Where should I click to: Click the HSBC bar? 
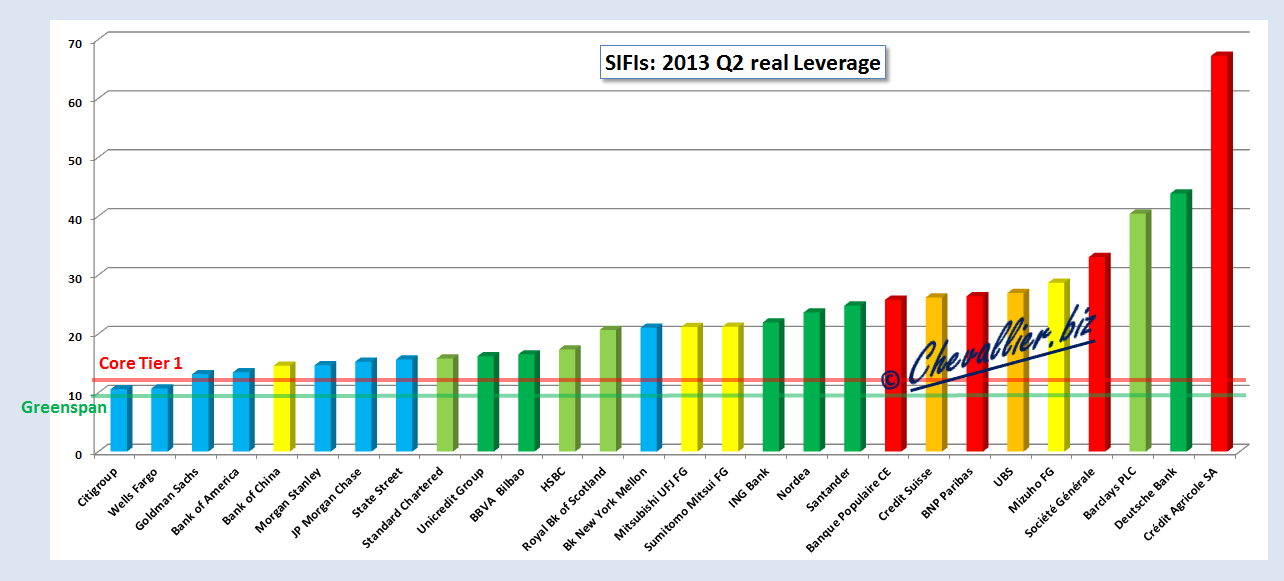point(570,399)
